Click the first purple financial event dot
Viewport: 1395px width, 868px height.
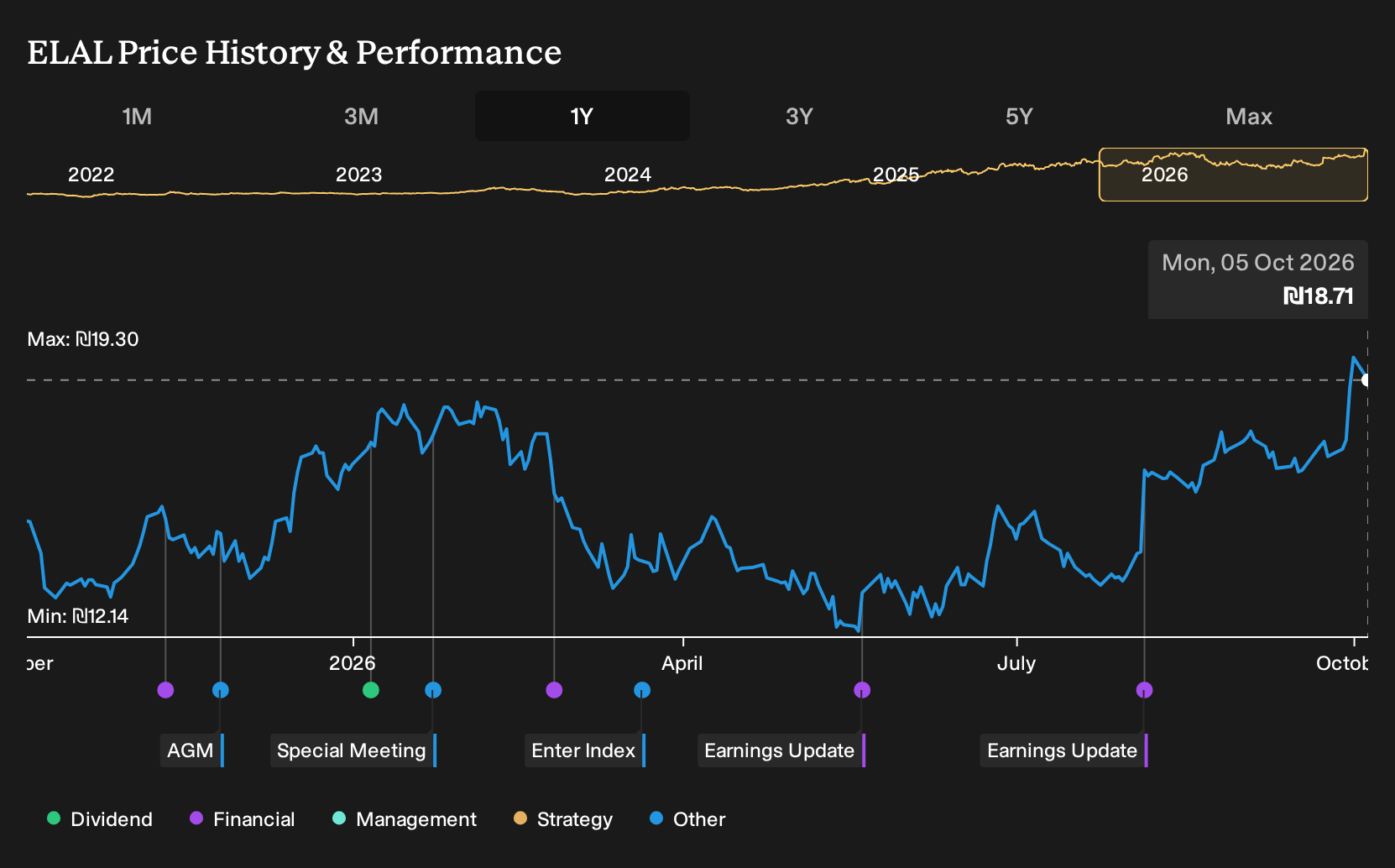tap(165, 690)
